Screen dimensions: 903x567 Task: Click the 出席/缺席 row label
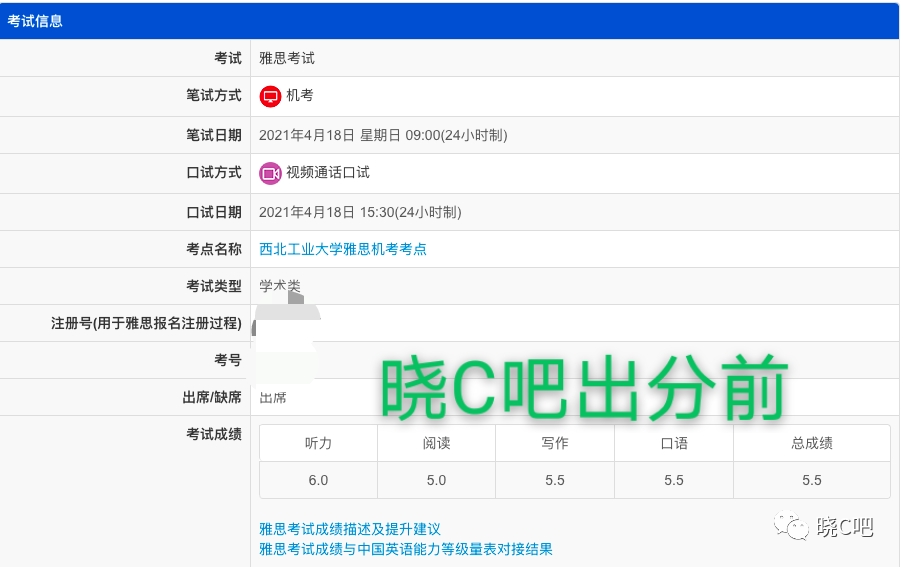pyautogui.click(x=212, y=397)
